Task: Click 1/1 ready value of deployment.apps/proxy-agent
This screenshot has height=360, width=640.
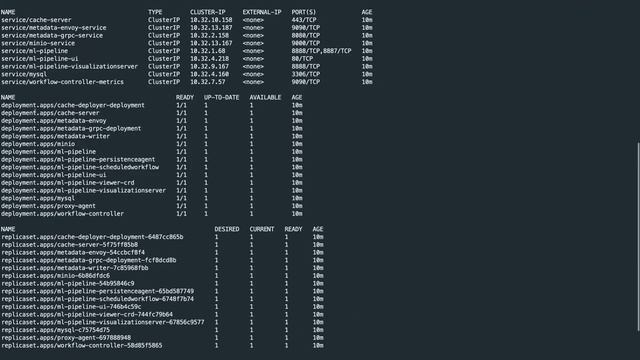Action: 181,206
